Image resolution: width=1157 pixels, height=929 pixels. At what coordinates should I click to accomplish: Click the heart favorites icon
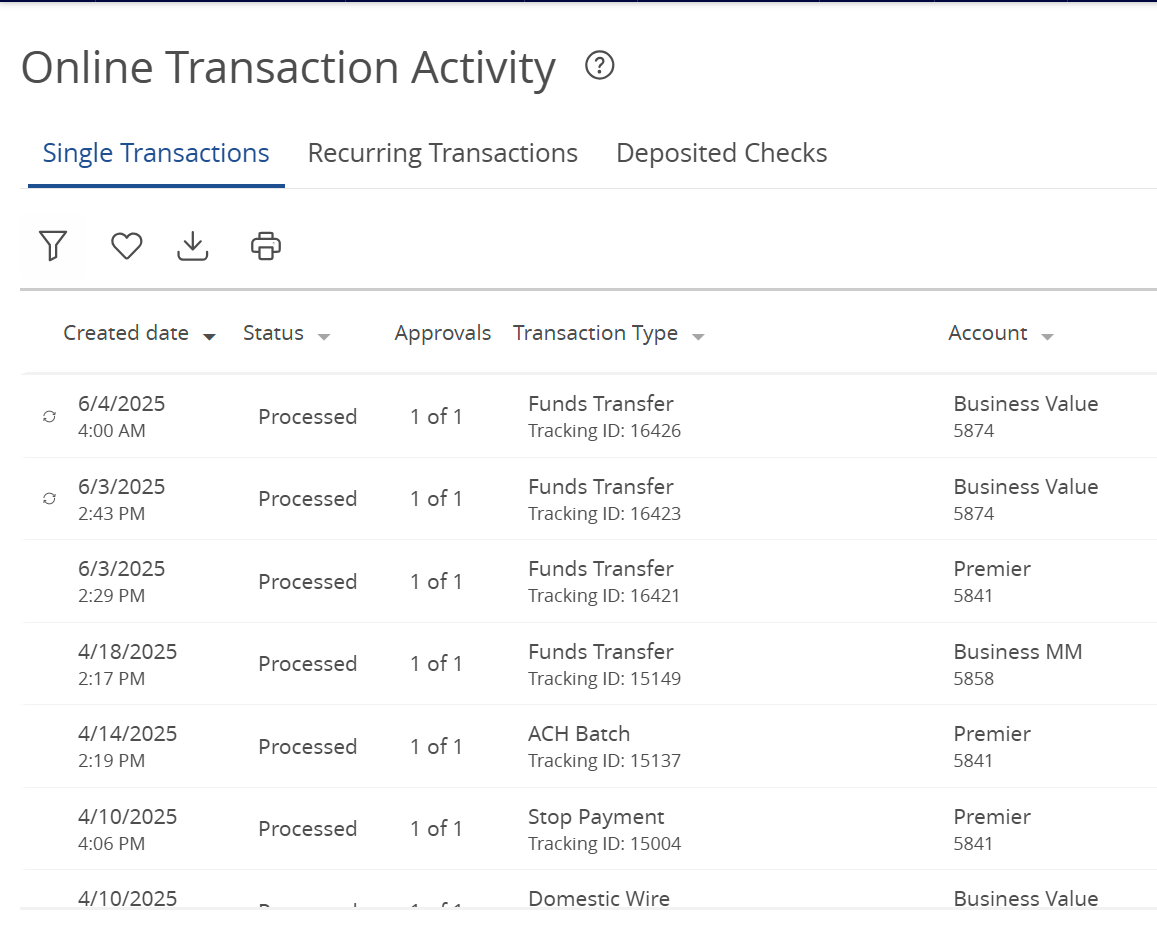click(126, 245)
